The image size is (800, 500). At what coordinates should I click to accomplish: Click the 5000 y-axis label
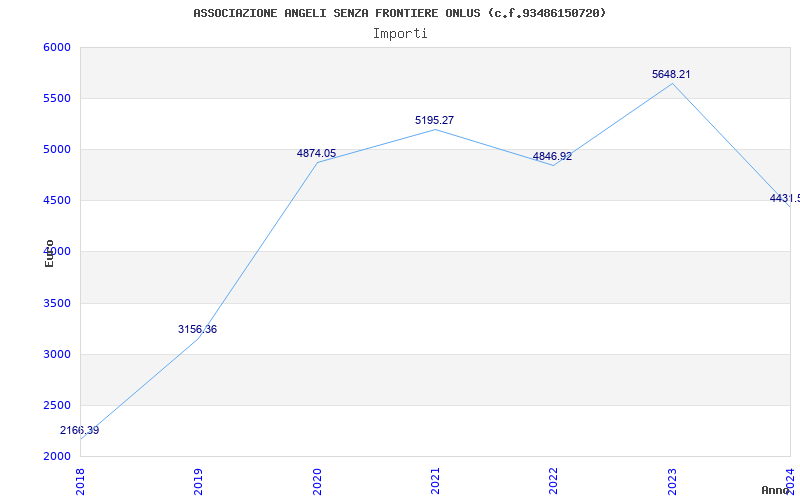coord(57,149)
